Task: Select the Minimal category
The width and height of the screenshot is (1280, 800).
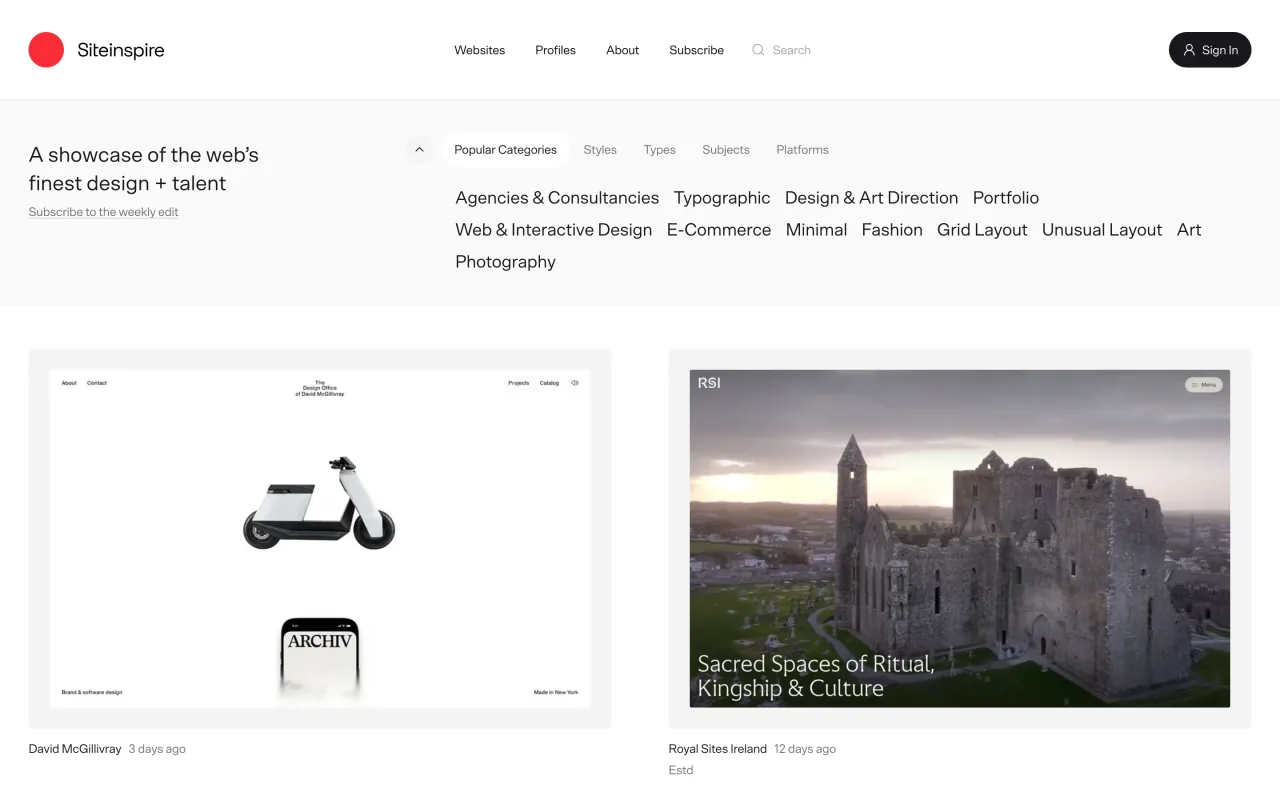Action: coord(816,230)
